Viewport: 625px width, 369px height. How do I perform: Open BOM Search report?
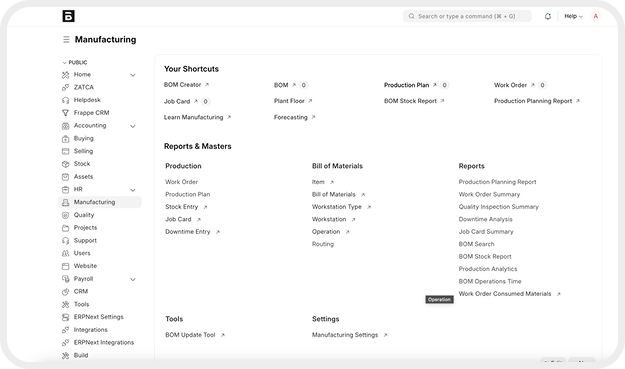tap(476, 244)
